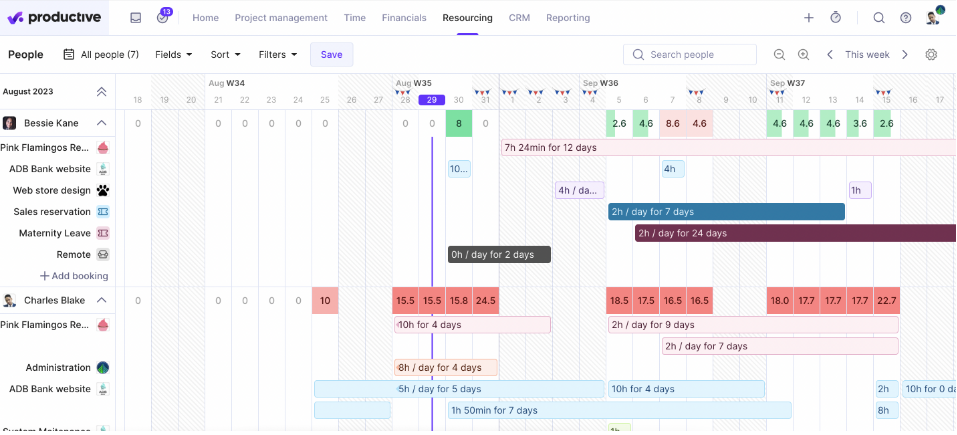Click Bessie's green 8 hours cell
The width and height of the screenshot is (957, 435).
[459, 123]
